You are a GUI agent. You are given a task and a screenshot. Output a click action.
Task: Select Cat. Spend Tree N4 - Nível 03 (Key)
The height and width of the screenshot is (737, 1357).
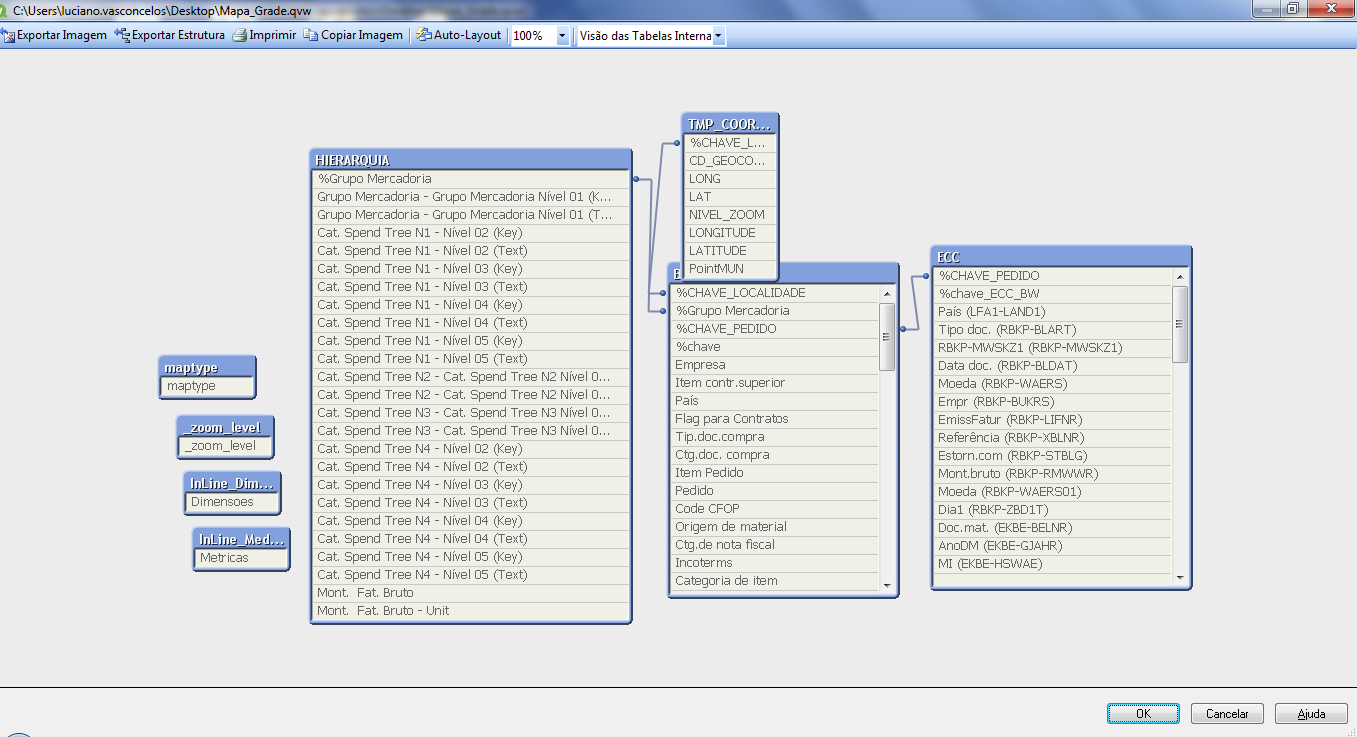471,485
